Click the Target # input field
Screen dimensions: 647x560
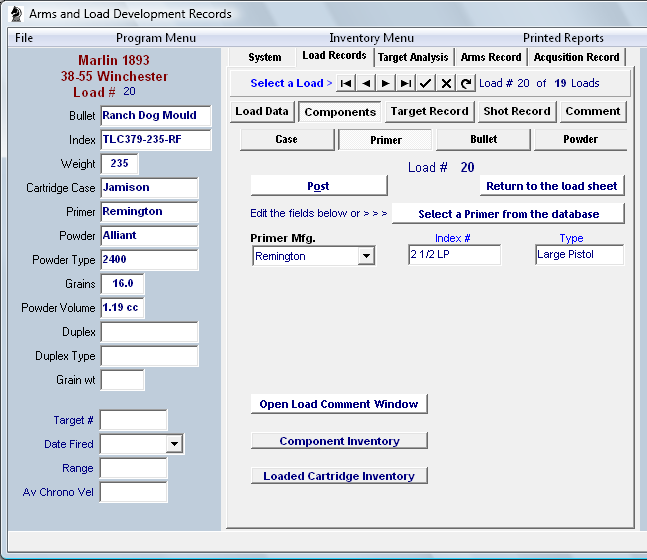coord(133,420)
